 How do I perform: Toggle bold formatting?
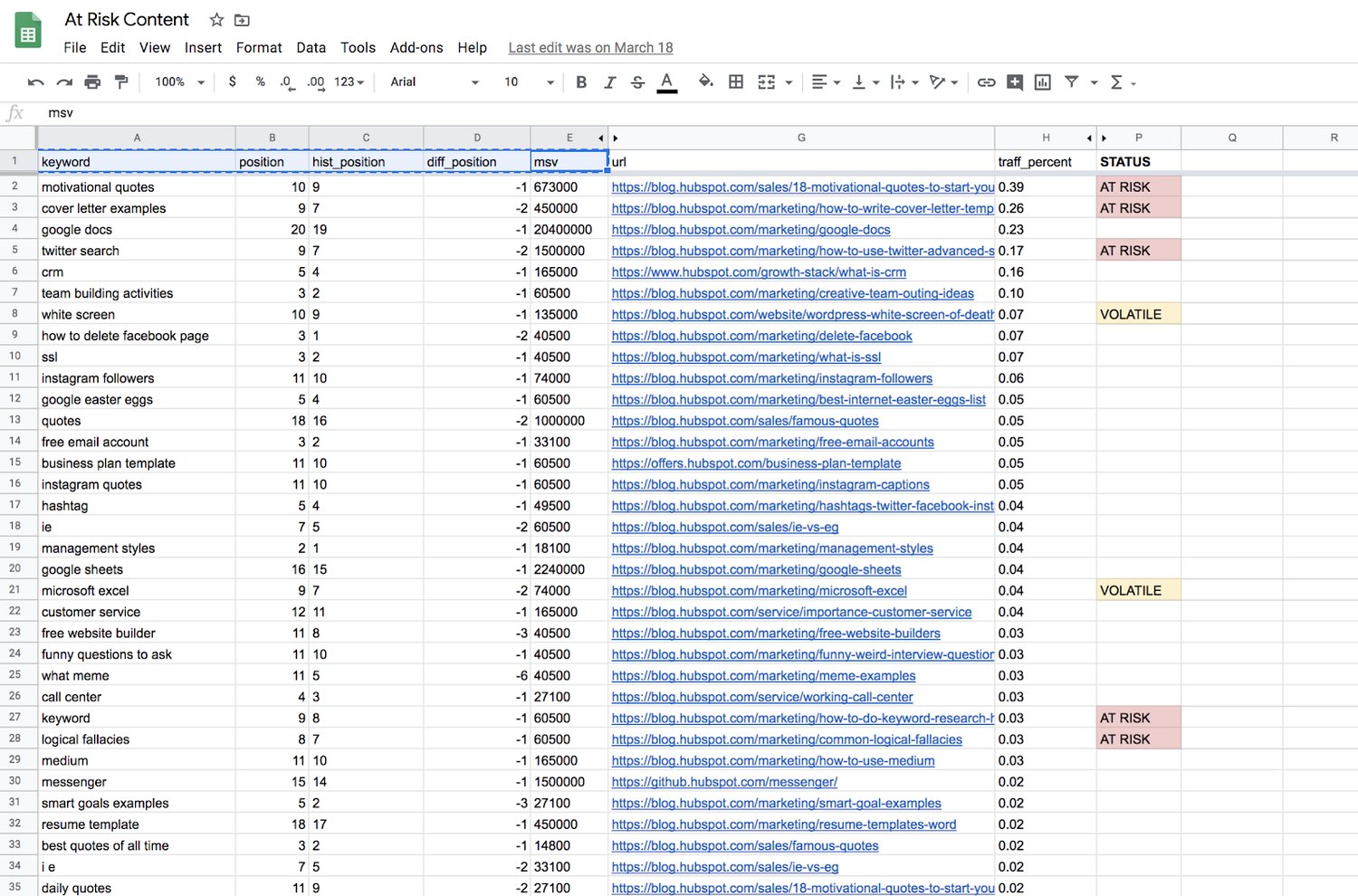tap(581, 82)
